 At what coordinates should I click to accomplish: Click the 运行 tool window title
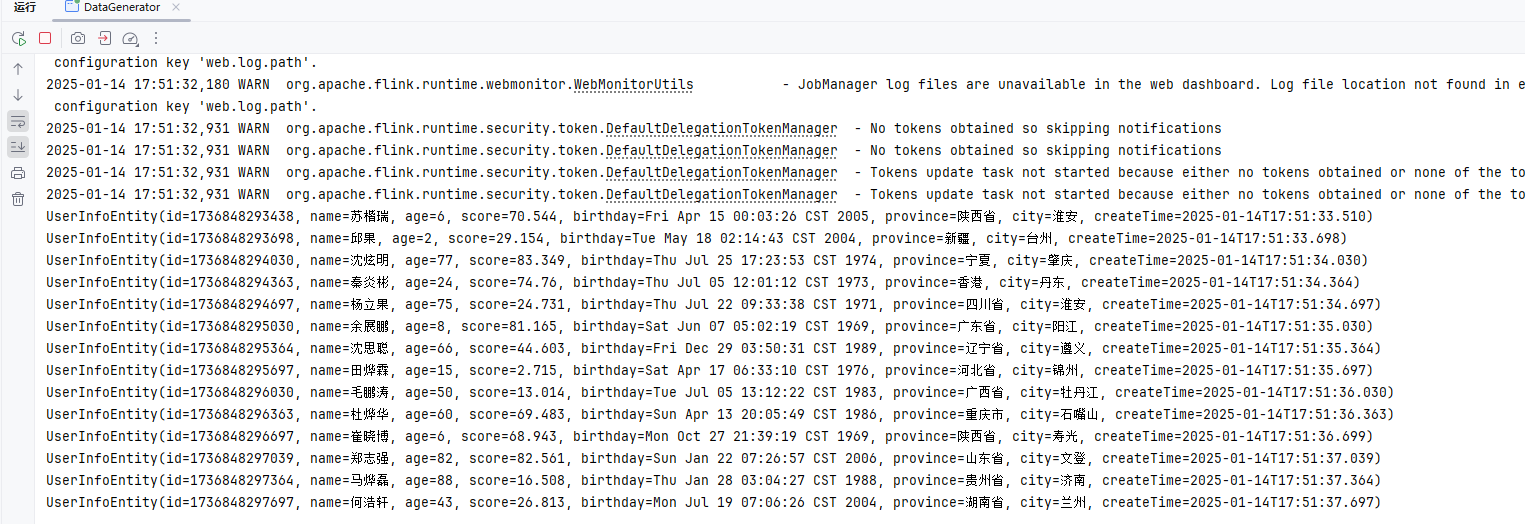(25, 7)
